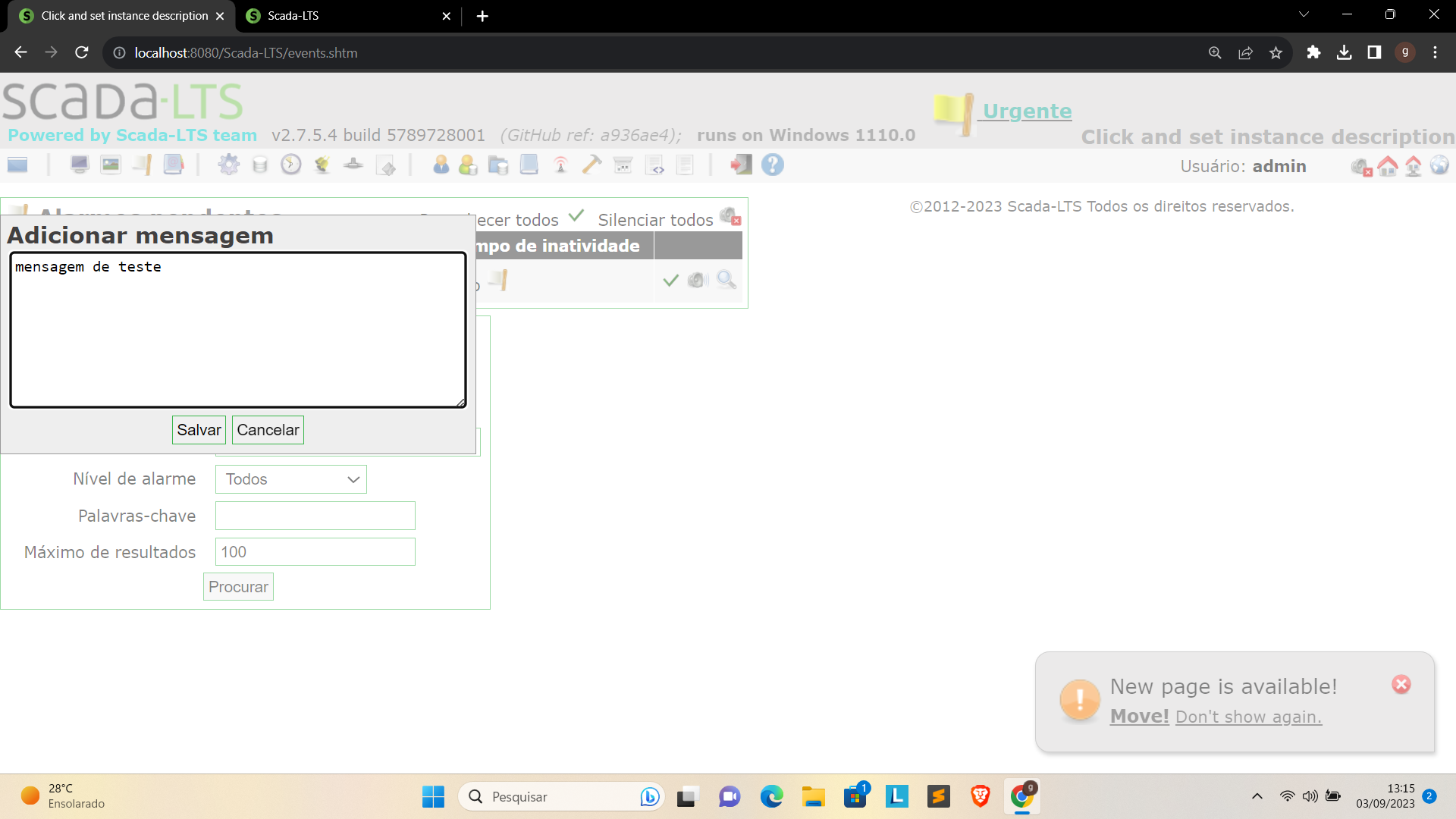Image resolution: width=1456 pixels, height=819 pixels.
Task: Open the Urgente alarm flag
Action: pos(952,115)
